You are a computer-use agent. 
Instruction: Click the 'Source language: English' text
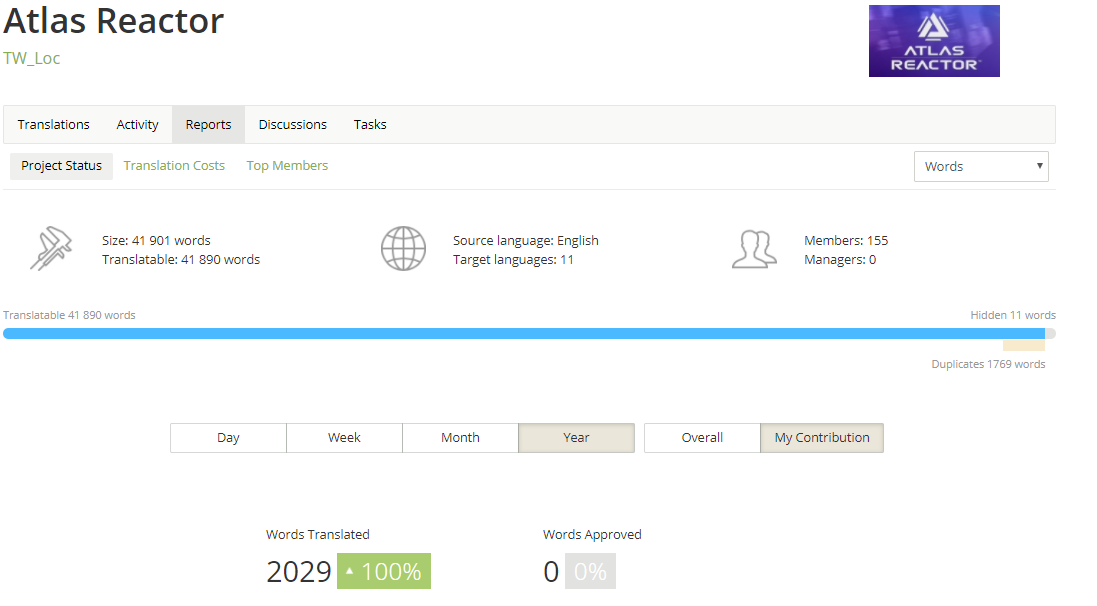coord(525,241)
